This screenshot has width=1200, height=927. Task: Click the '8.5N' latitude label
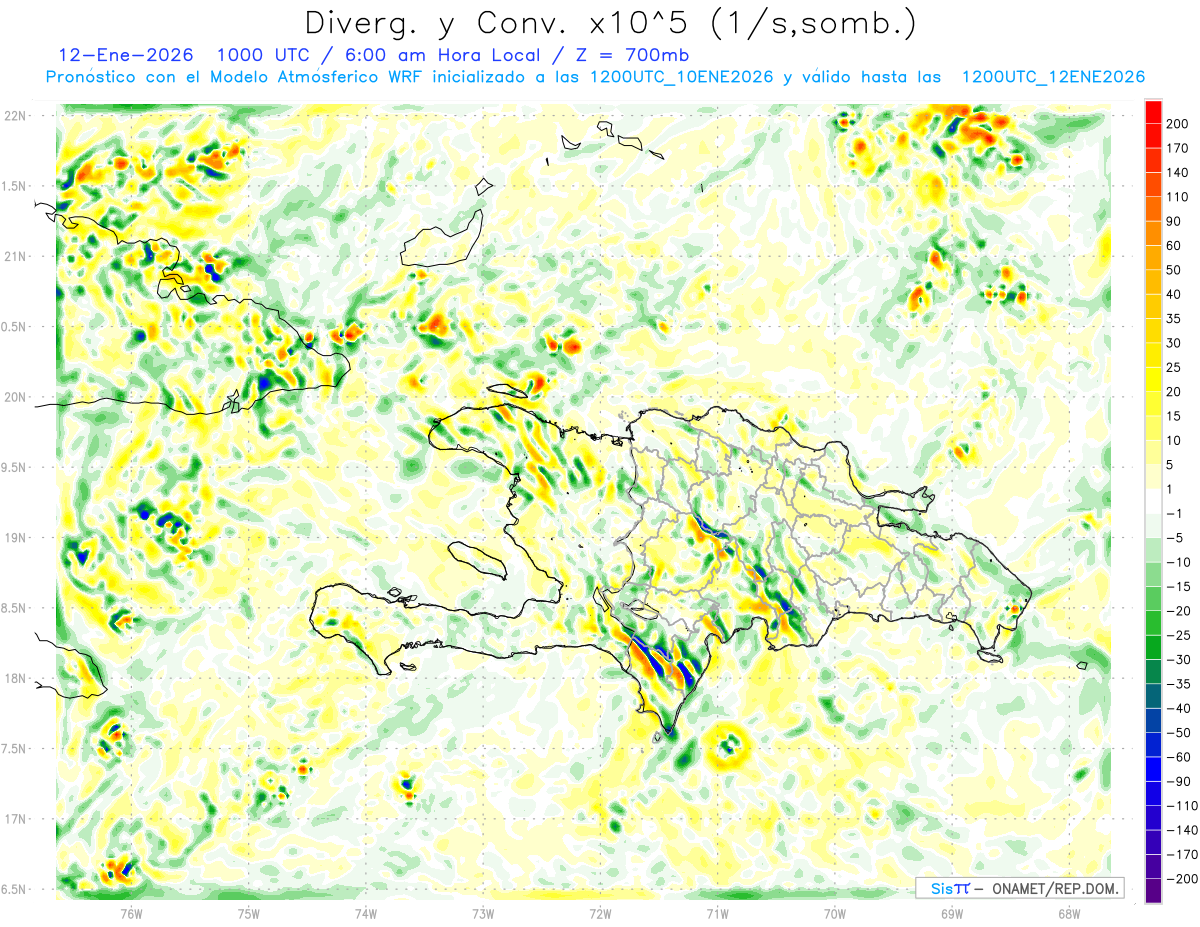(15, 608)
